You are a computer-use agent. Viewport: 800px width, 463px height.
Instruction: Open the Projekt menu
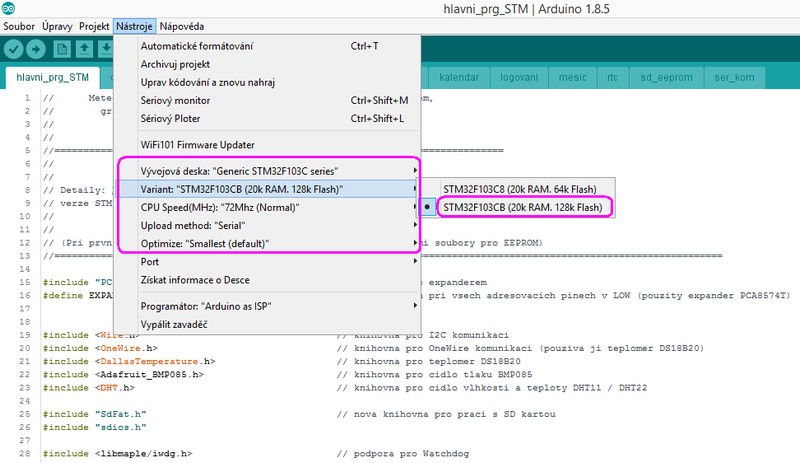(x=94, y=26)
